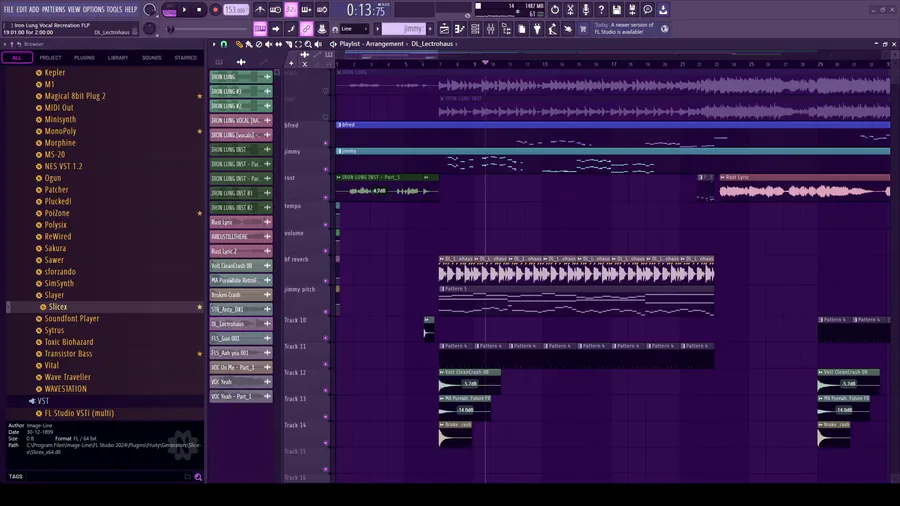Open the Line snap dropdown

(354, 29)
